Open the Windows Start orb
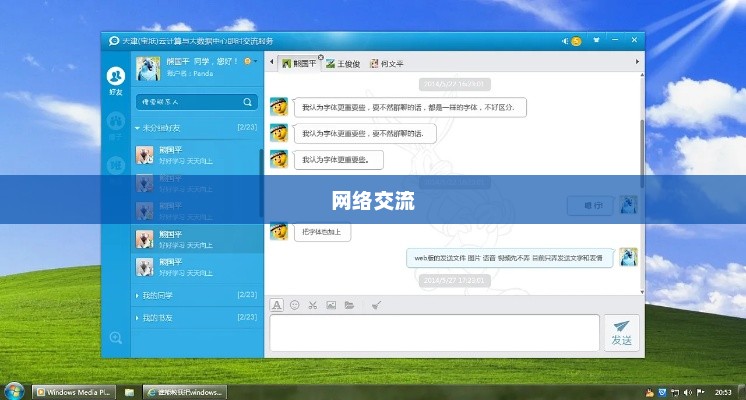 click(14, 391)
